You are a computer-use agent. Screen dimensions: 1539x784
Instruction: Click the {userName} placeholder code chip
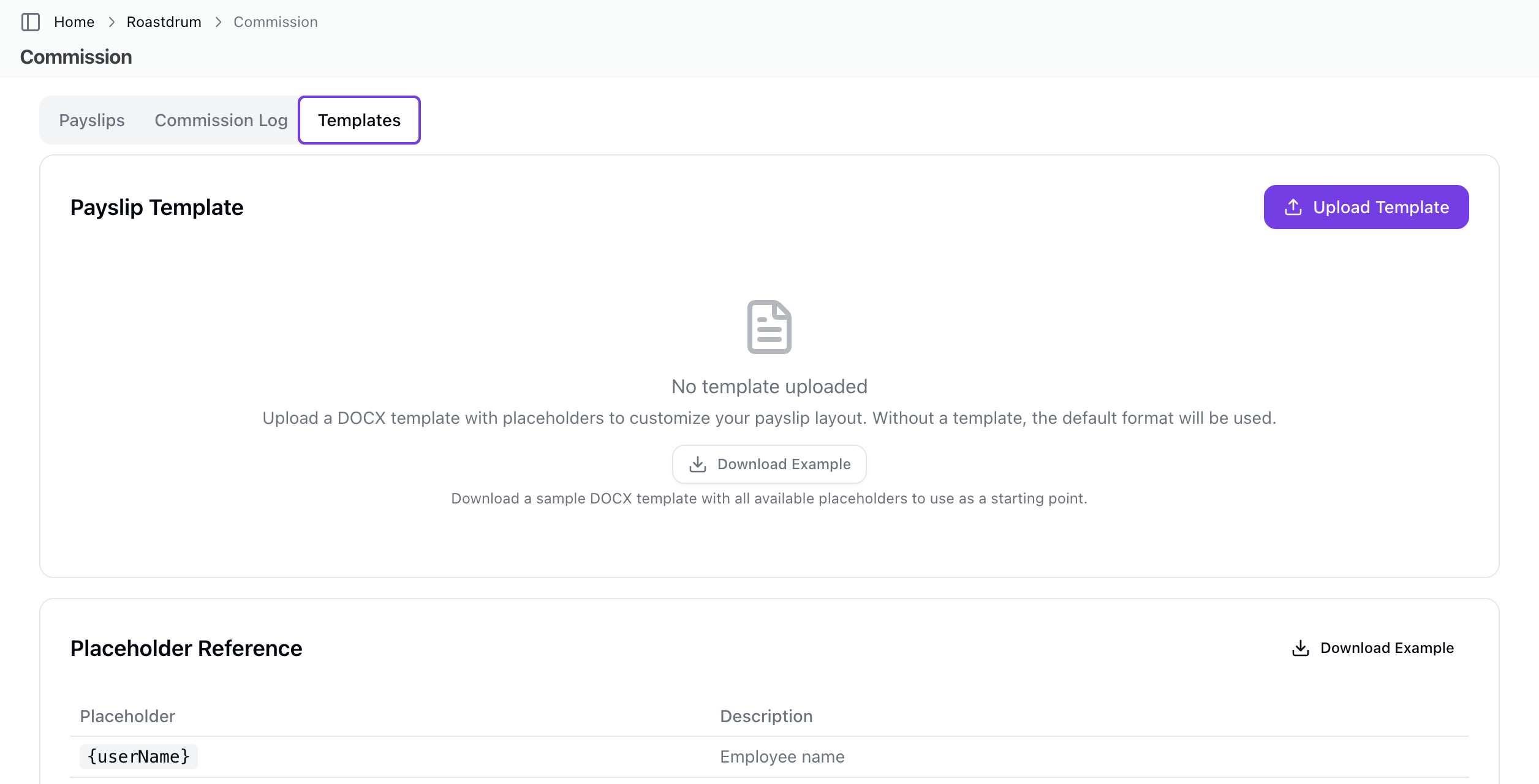[x=138, y=756]
